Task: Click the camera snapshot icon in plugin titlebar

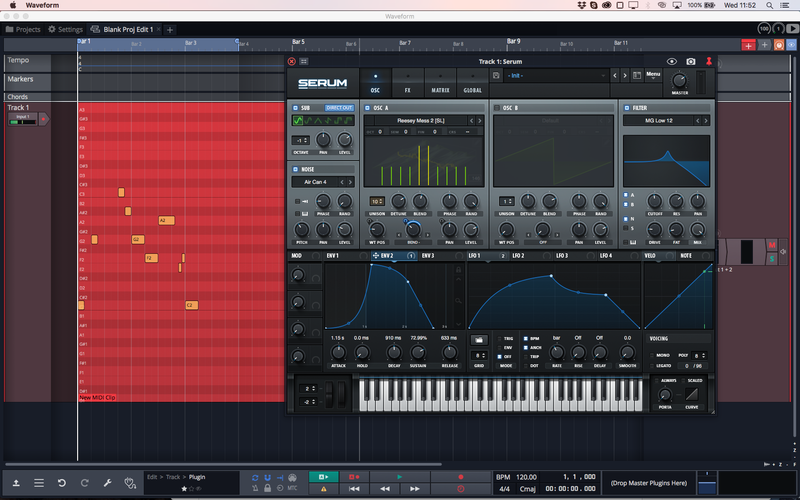Action: coord(690,61)
